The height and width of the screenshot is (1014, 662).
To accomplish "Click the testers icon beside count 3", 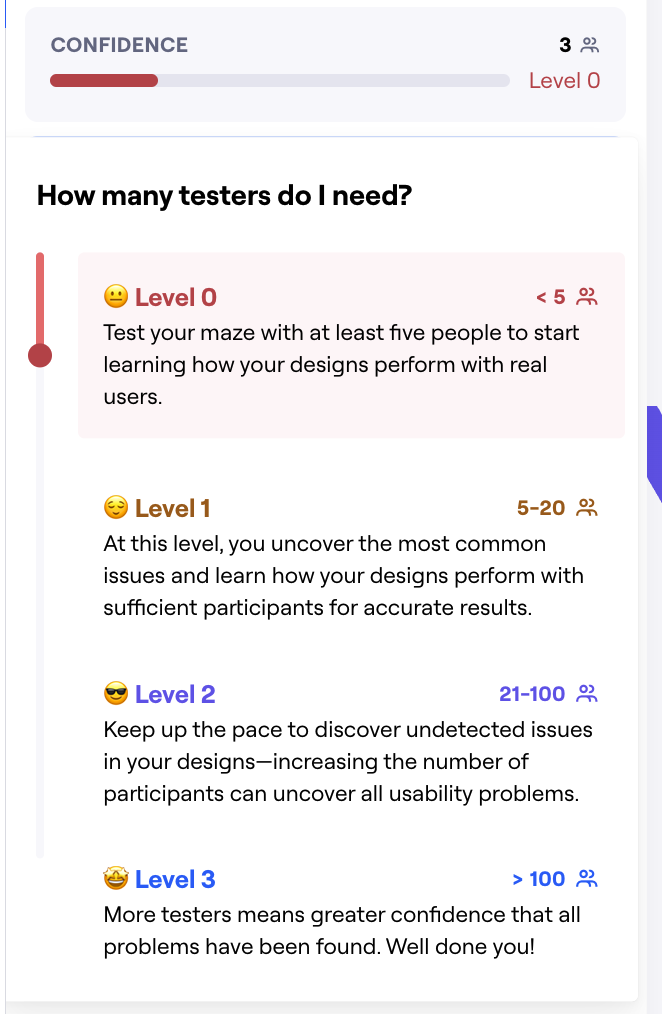I will pyautogui.click(x=590, y=45).
